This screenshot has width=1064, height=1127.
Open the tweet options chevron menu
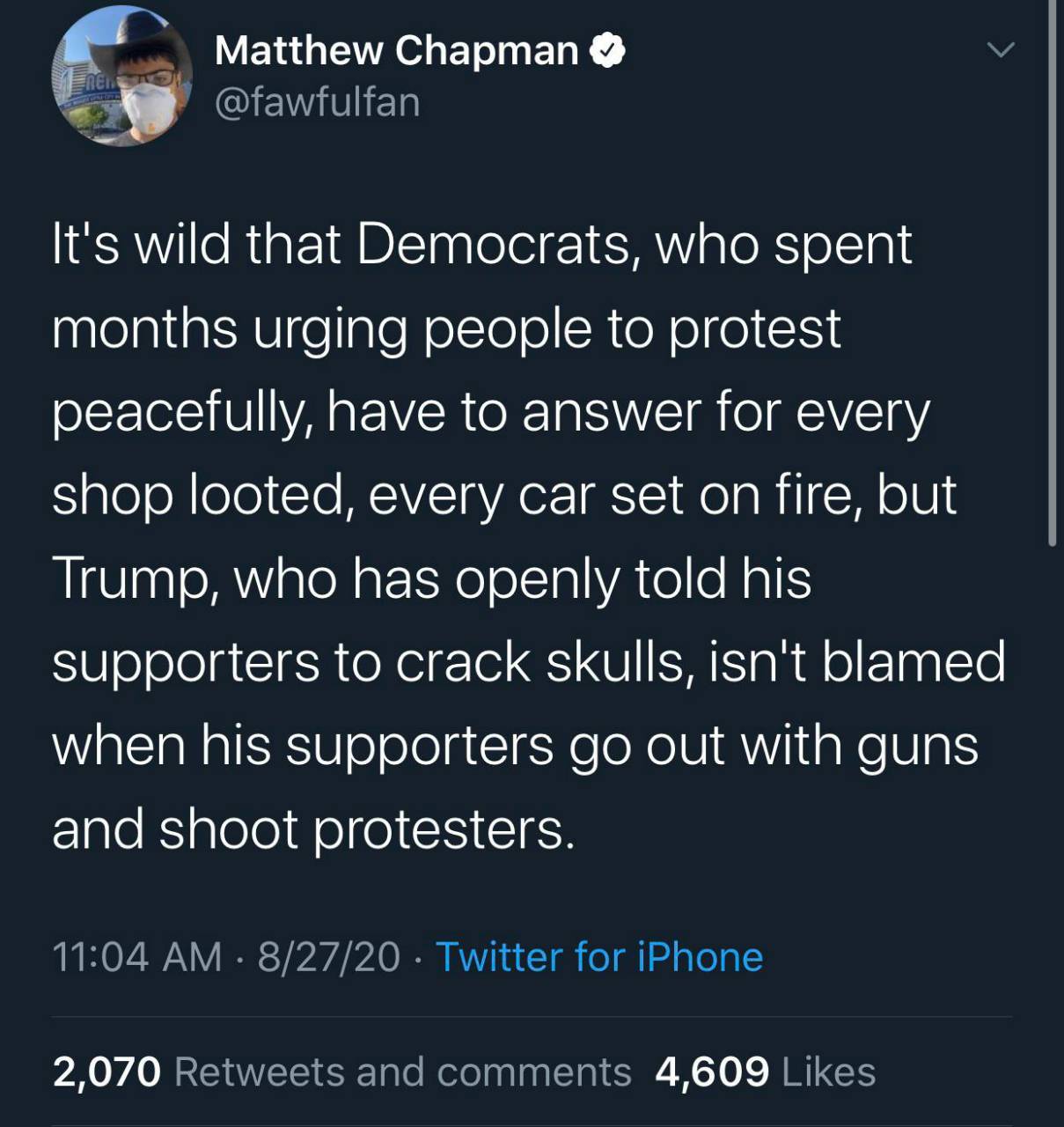coord(1001,51)
